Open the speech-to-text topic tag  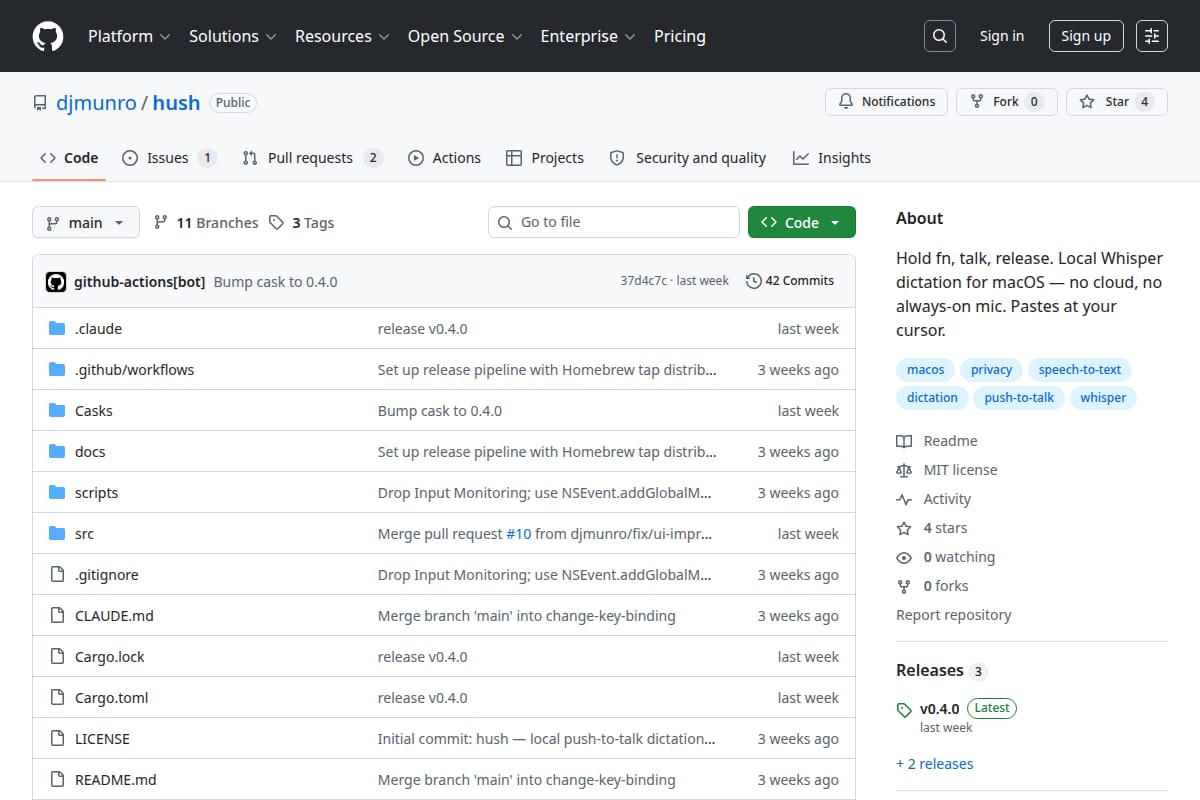coord(1080,370)
